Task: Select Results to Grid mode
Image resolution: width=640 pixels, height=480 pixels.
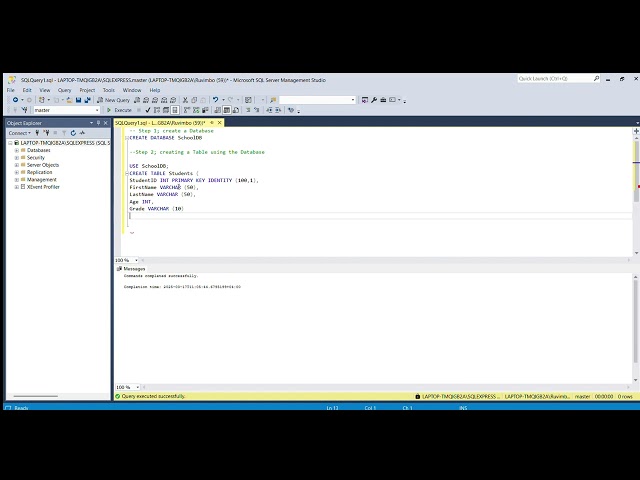Action: [x=227, y=110]
